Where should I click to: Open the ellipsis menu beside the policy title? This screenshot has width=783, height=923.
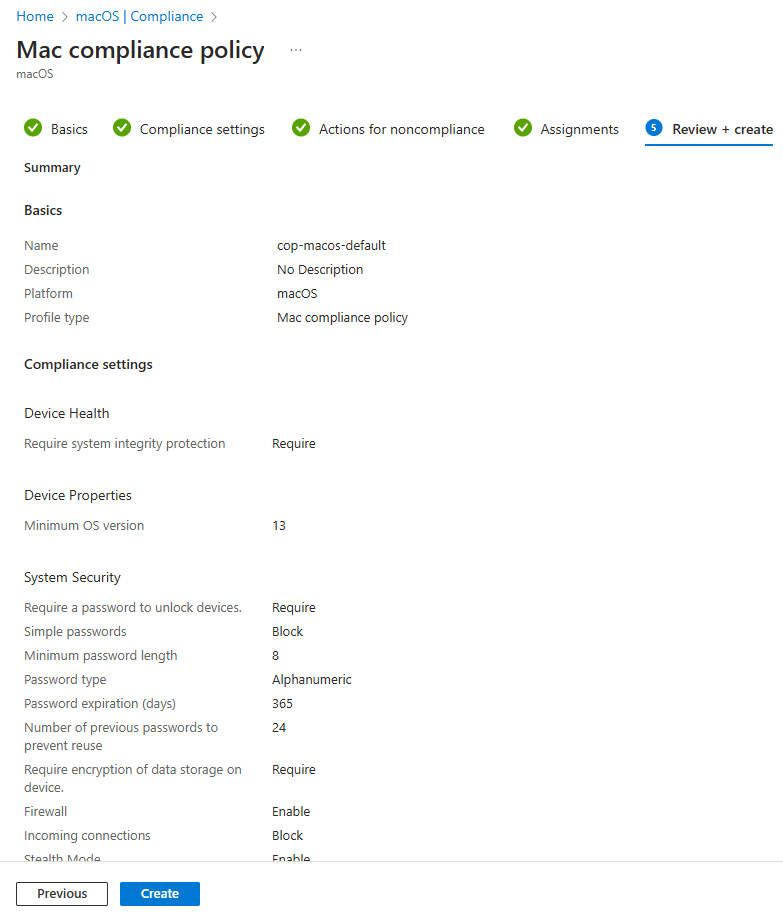pos(295,50)
